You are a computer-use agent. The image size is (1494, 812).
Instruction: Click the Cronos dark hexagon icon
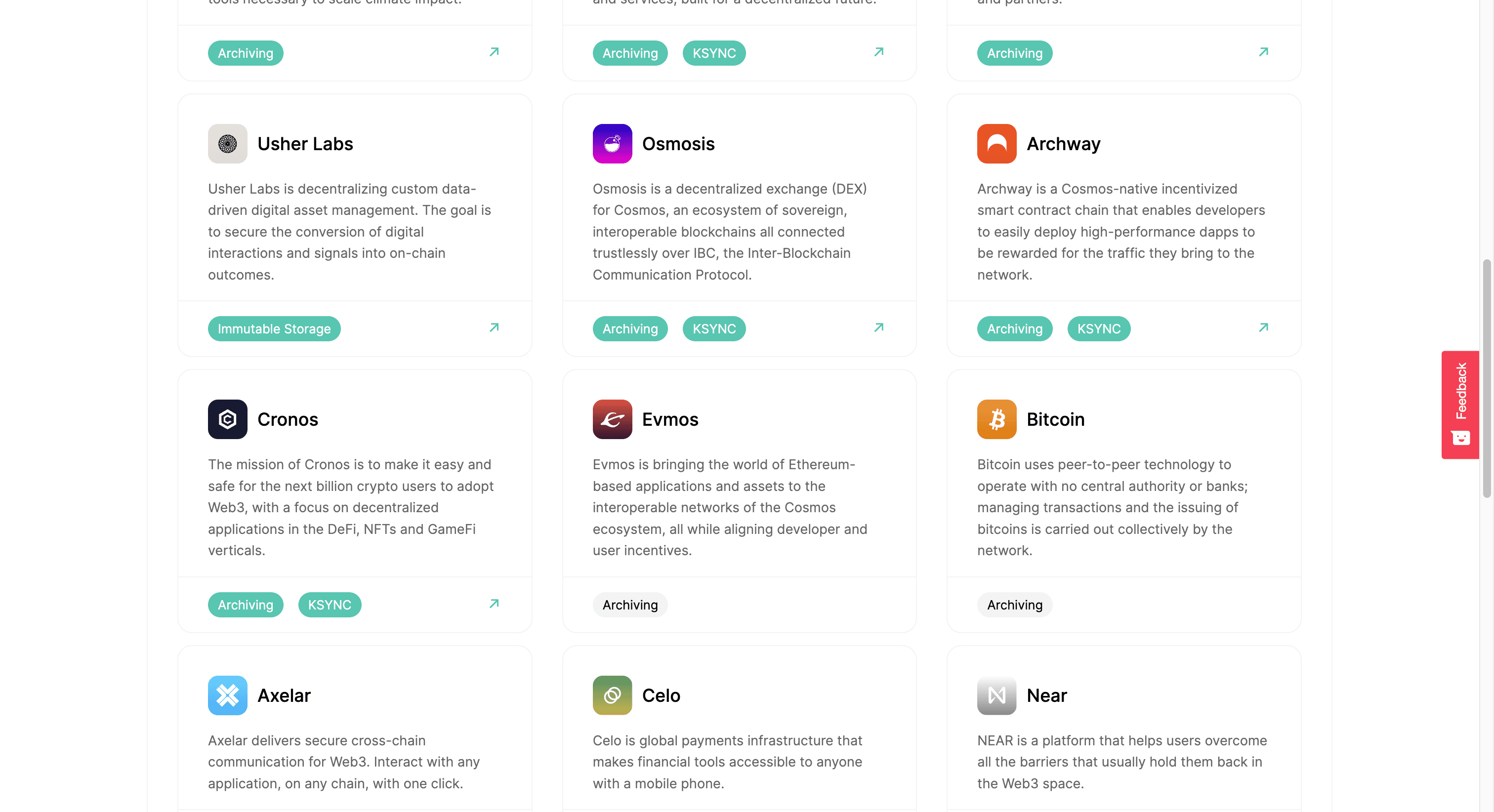227,419
